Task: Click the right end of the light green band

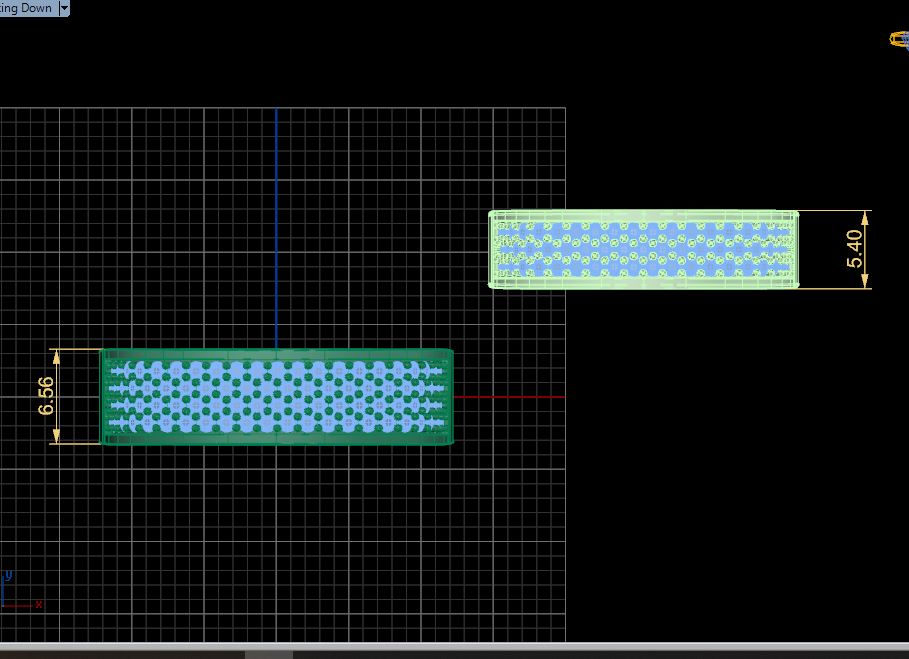Action: click(794, 249)
